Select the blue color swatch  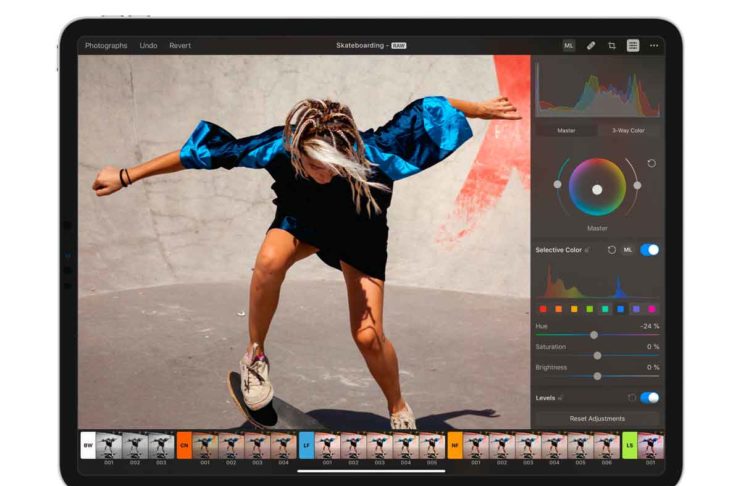point(620,309)
